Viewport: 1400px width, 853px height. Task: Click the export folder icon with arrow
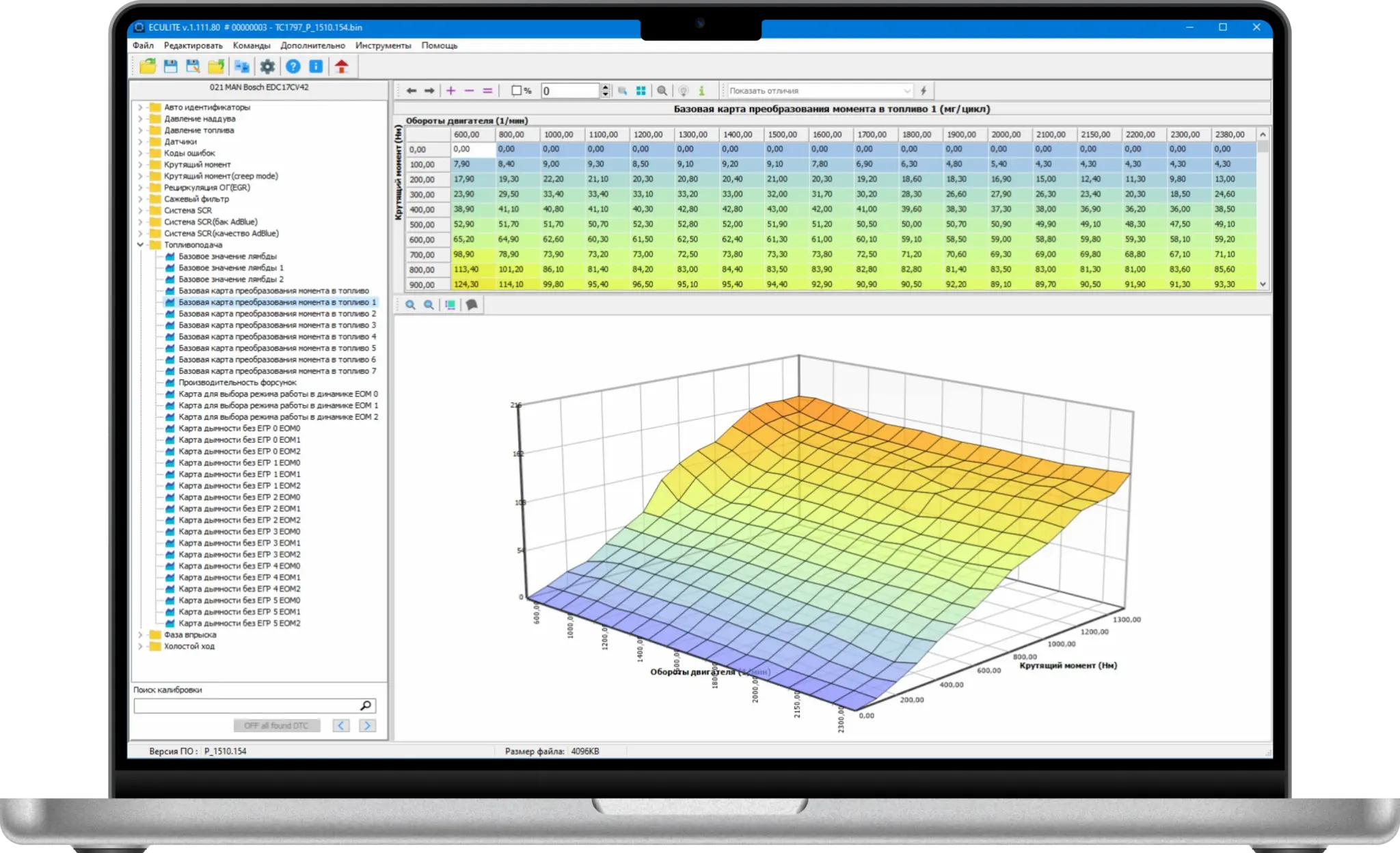coord(216,66)
